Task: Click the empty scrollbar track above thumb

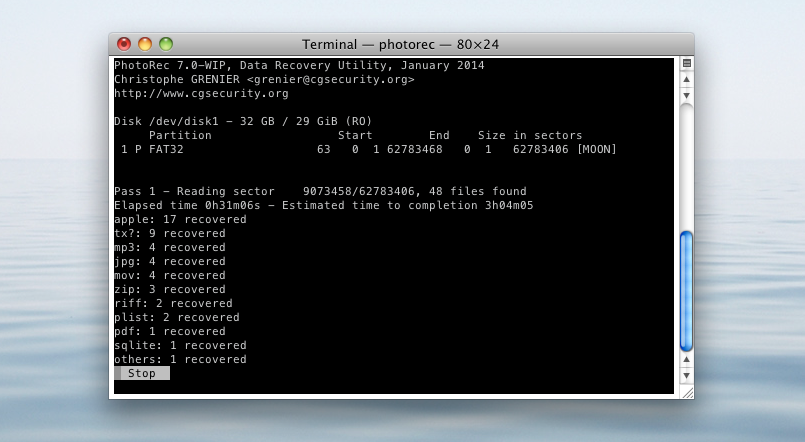Action: click(x=686, y=167)
